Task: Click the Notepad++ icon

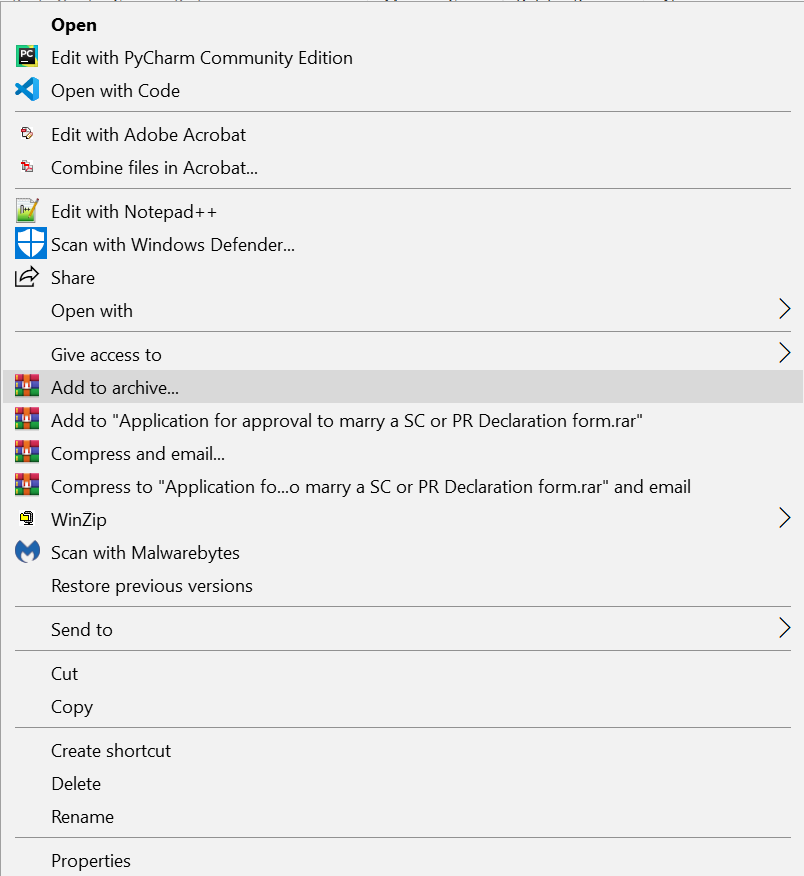Action: click(x=27, y=211)
